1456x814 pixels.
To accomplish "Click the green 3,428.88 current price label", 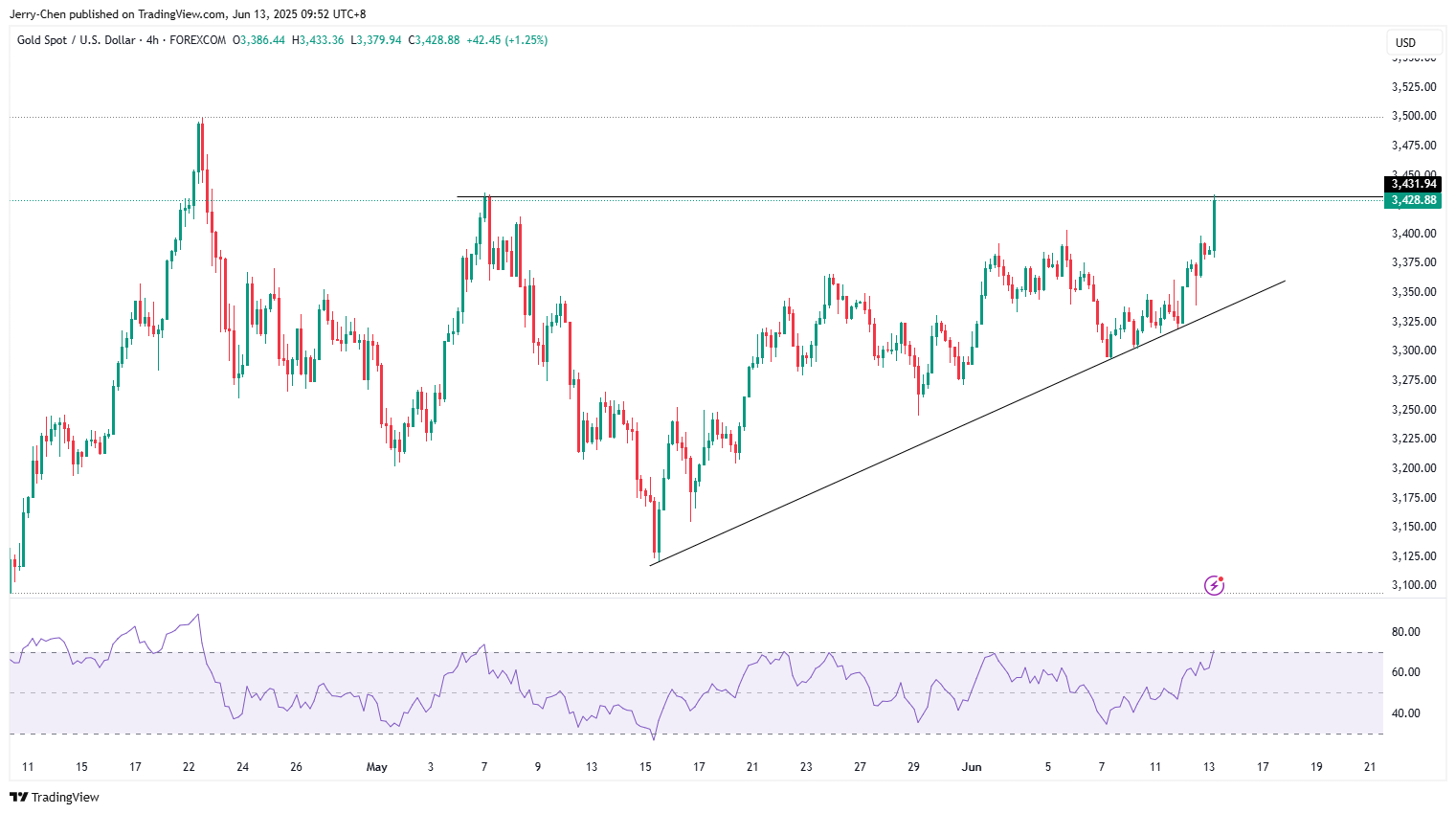I will pos(1413,200).
